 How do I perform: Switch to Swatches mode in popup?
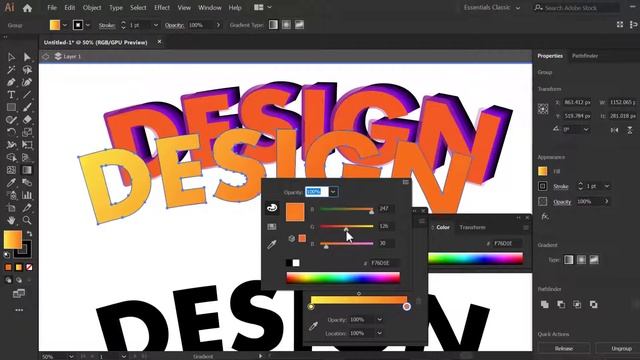click(272, 227)
